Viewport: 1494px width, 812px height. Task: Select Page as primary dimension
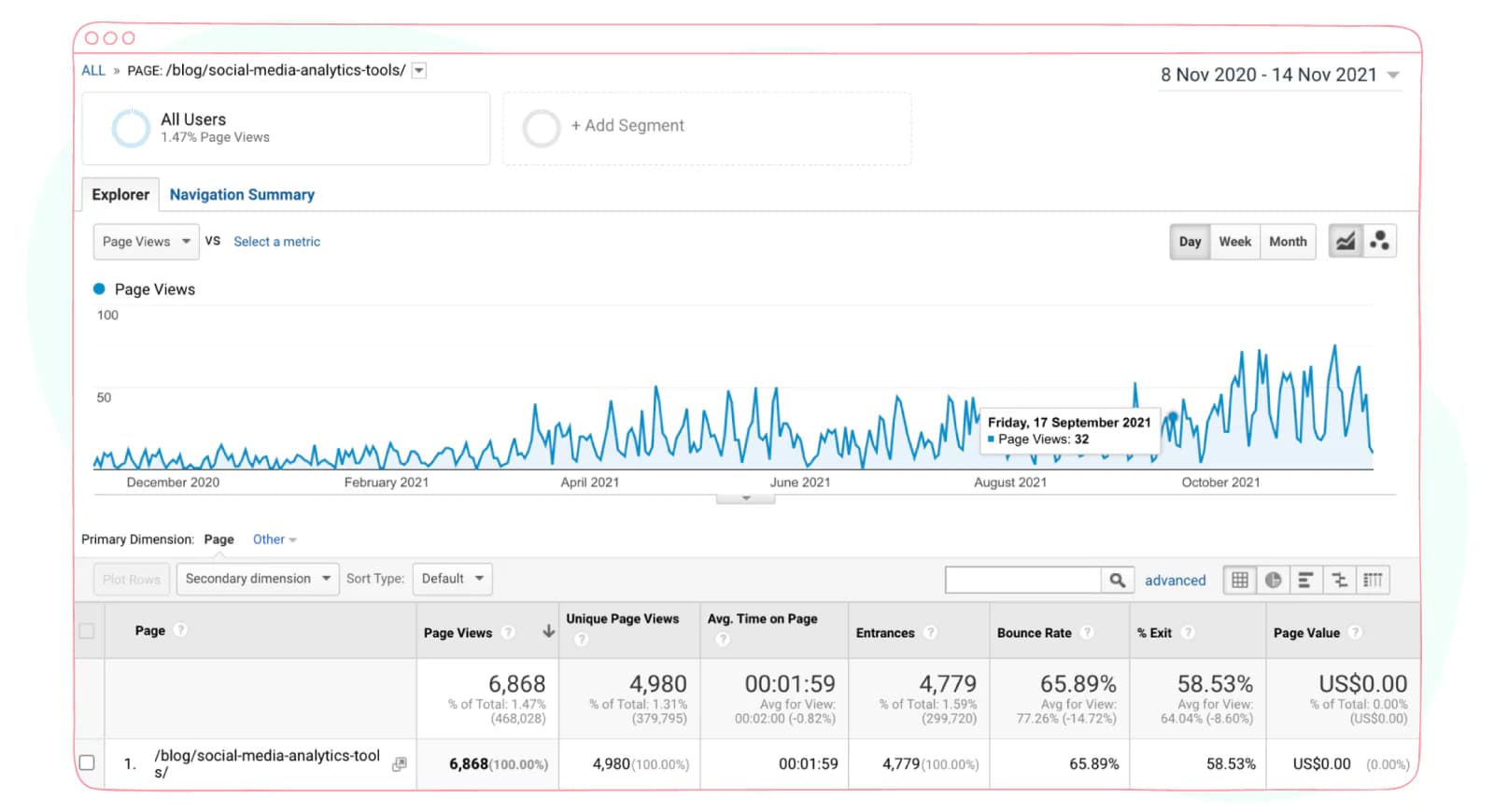point(219,539)
